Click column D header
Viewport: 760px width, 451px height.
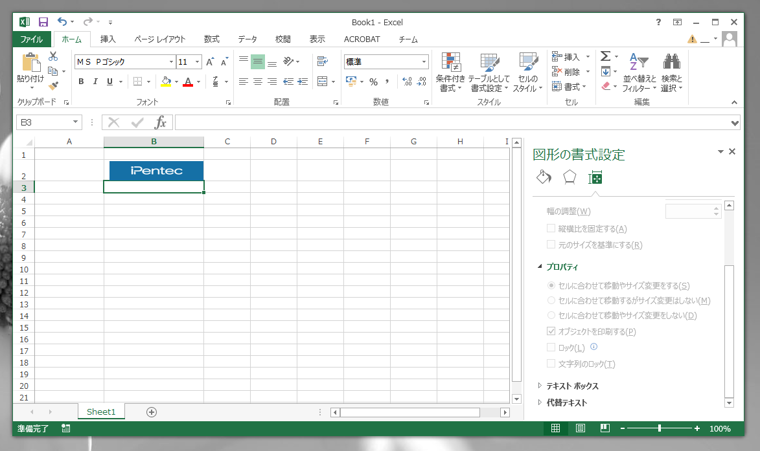pos(273,142)
